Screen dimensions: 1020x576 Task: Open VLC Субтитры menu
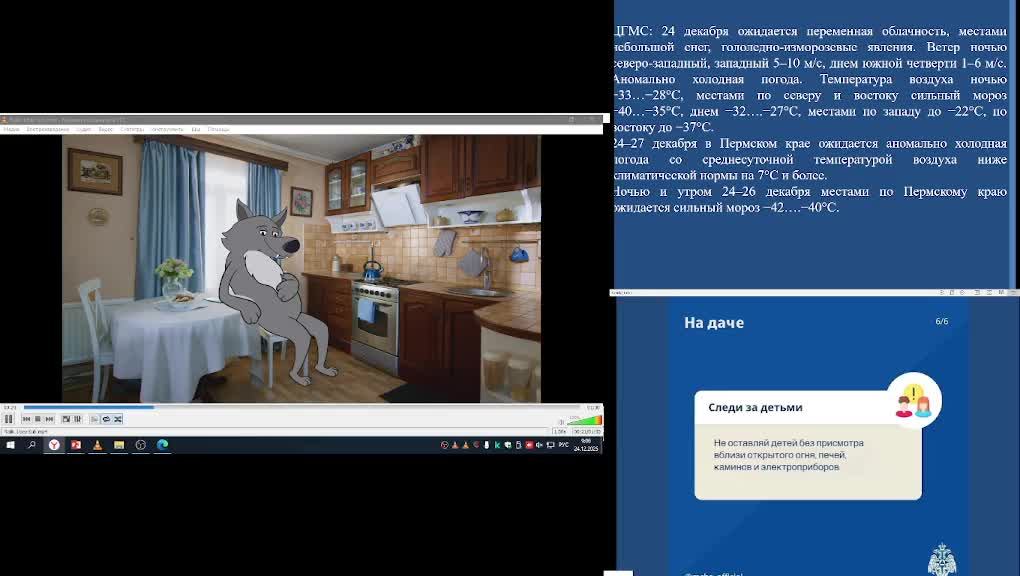(x=132, y=129)
